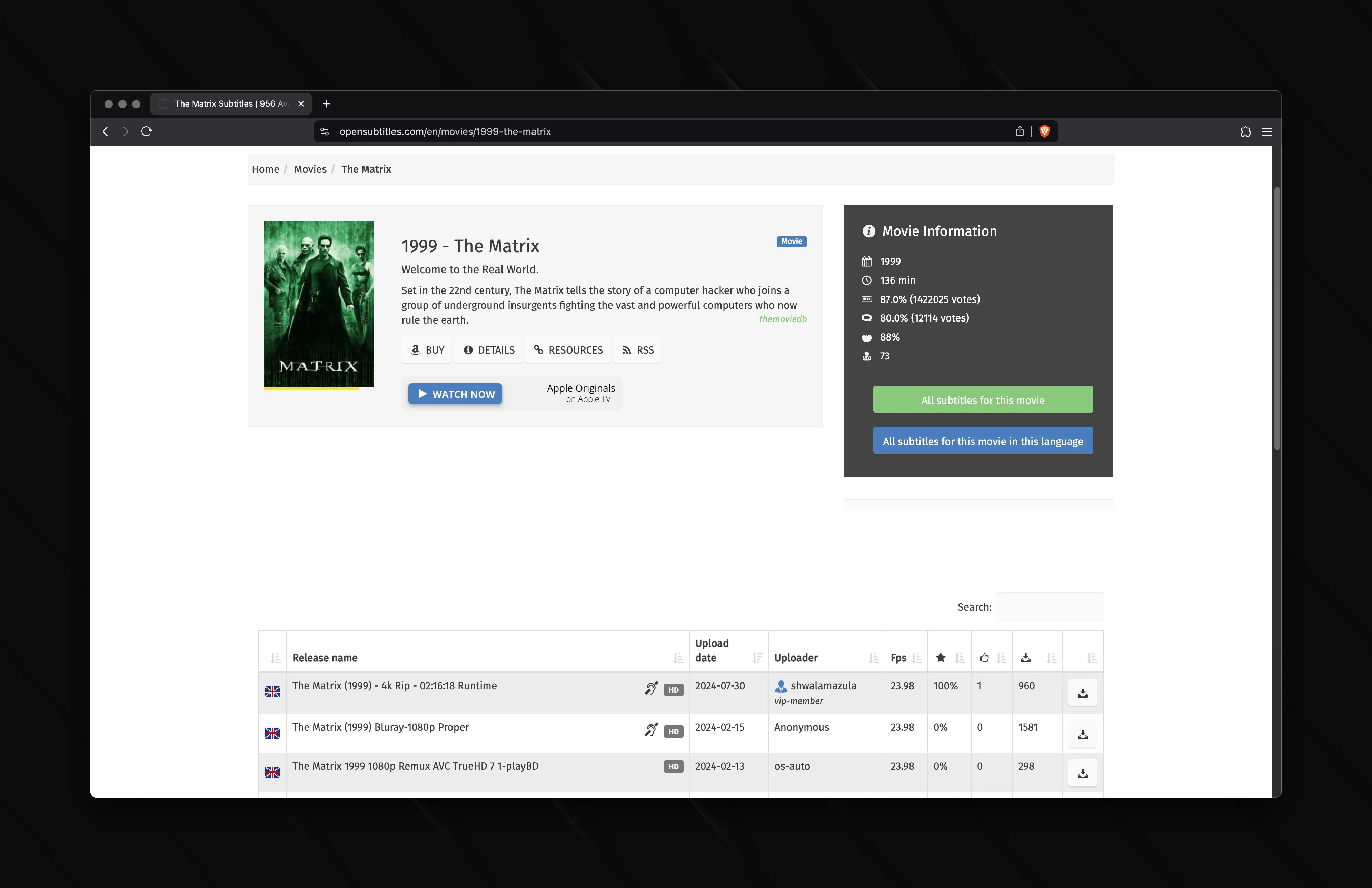Click English flag on Bluray-1080p row
This screenshot has height=888, width=1372.
tap(272, 733)
